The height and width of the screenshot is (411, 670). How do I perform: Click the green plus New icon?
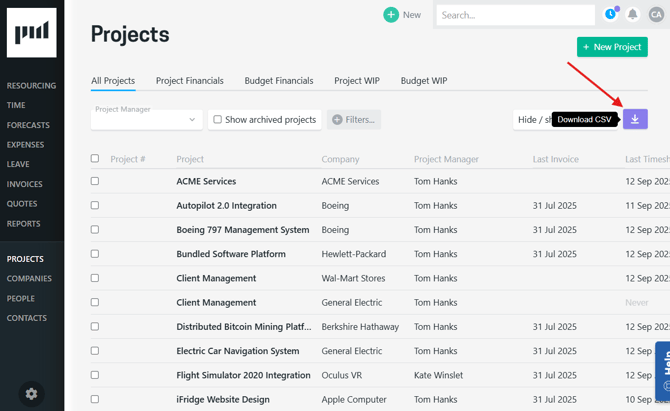[x=391, y=14]
